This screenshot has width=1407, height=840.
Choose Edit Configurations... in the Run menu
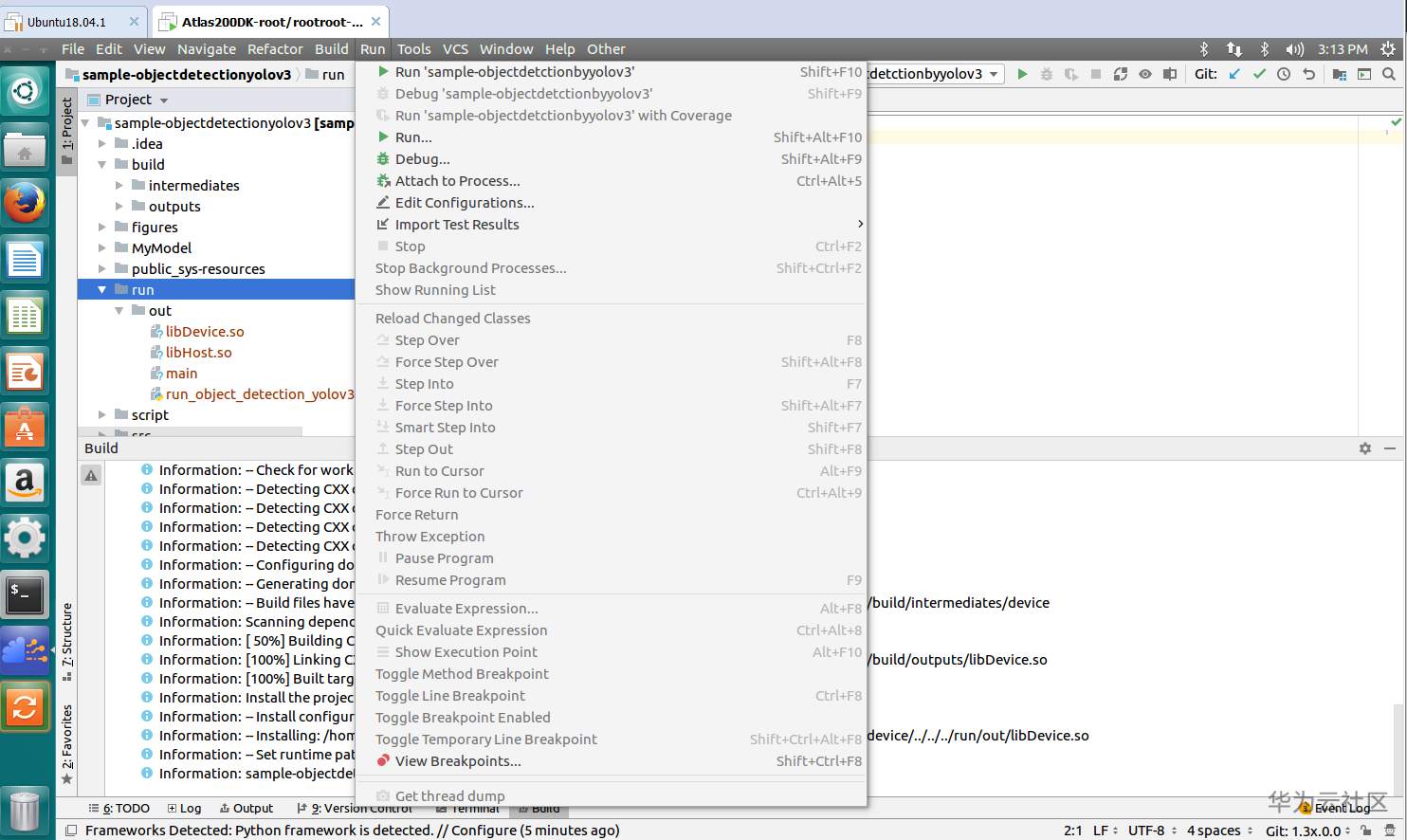pyautogui.click(x=612, y=203)
